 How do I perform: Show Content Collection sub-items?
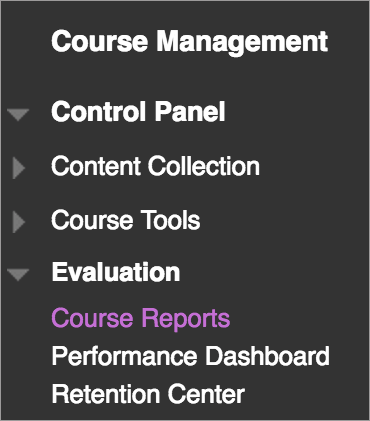coord(19,168)
